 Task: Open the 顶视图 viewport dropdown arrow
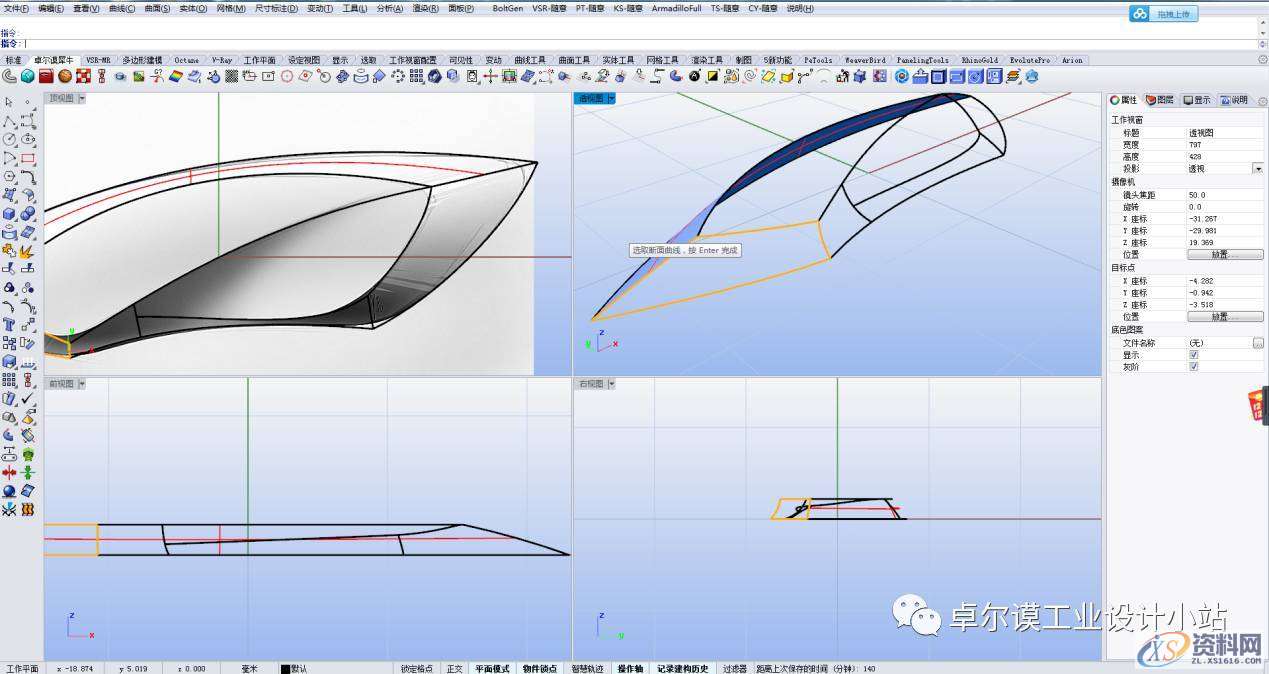tap(82, 98)
